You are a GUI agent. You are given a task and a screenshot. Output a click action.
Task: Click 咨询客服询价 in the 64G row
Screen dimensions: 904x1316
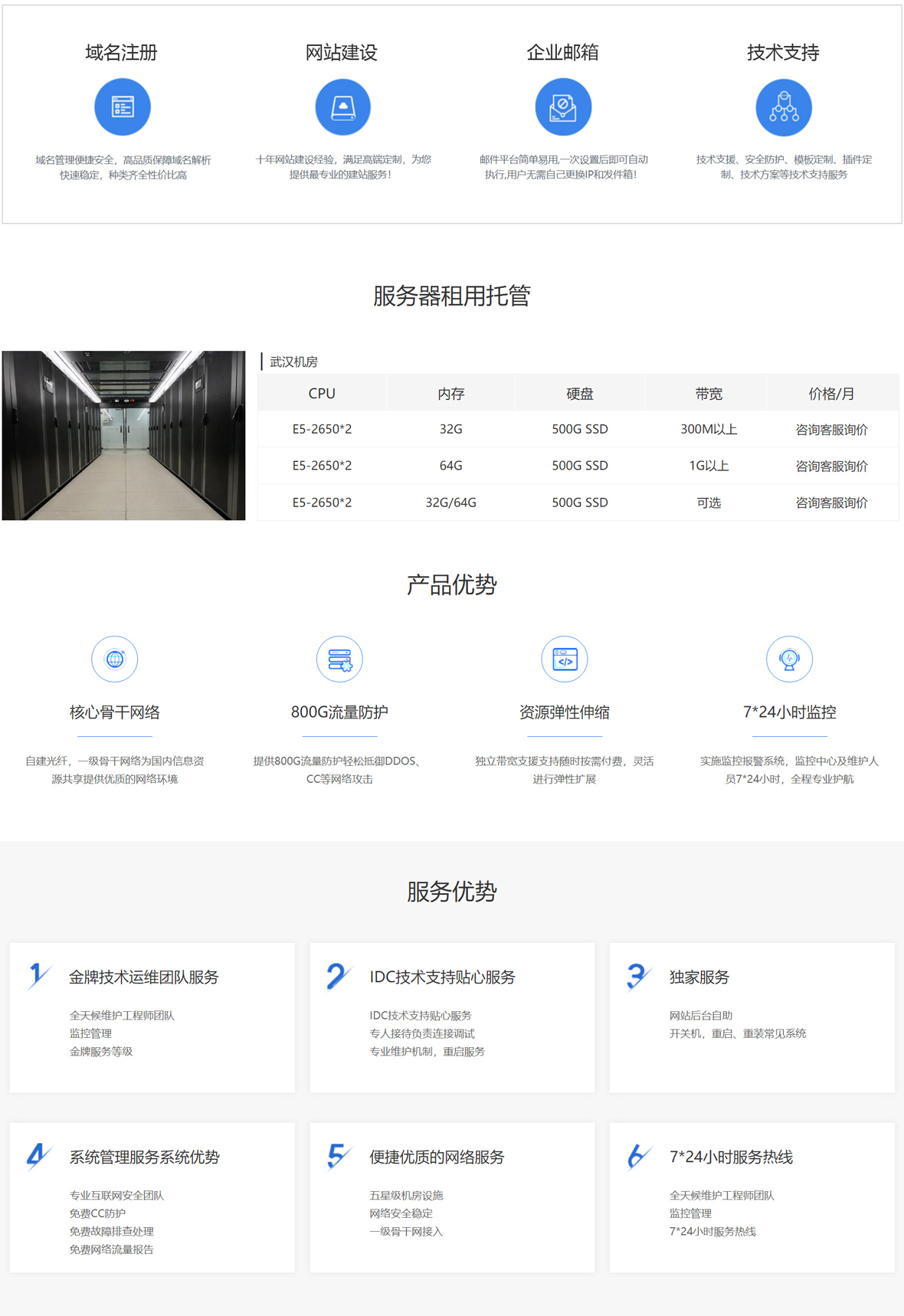pyautogui.click(x=831, y=466)
